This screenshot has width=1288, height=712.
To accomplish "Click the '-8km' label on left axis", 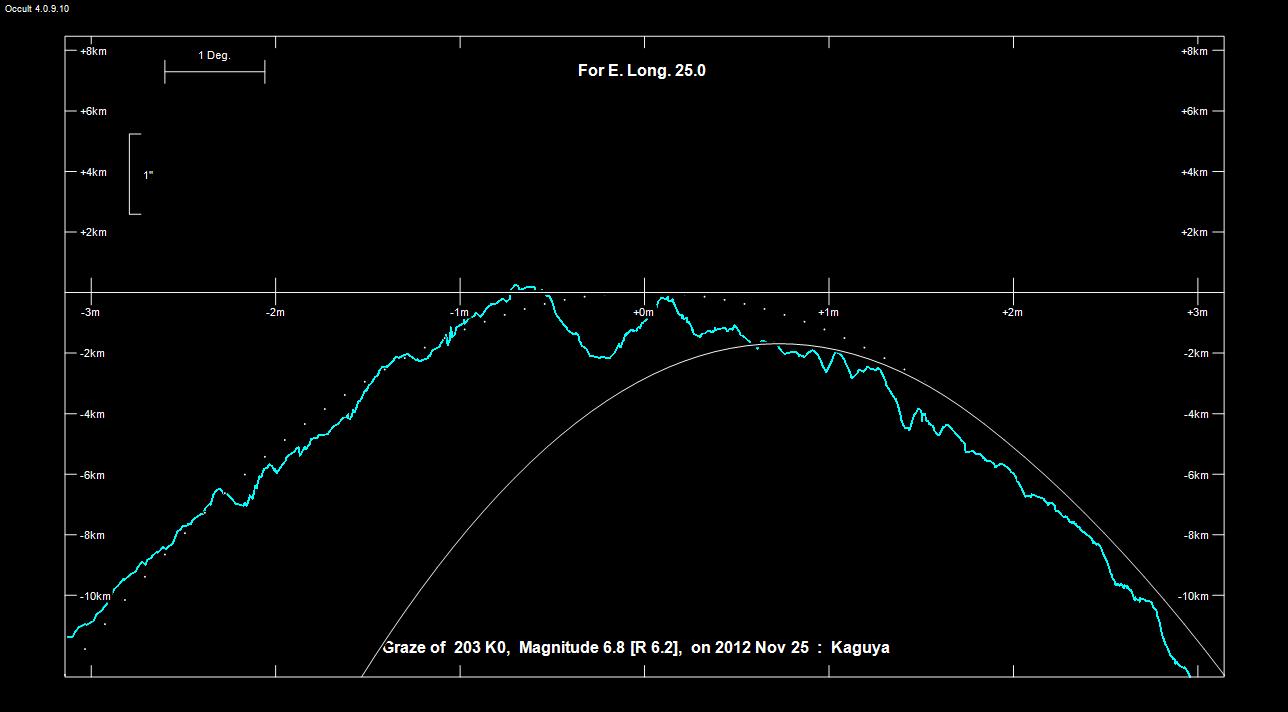I will coord(92,535).
